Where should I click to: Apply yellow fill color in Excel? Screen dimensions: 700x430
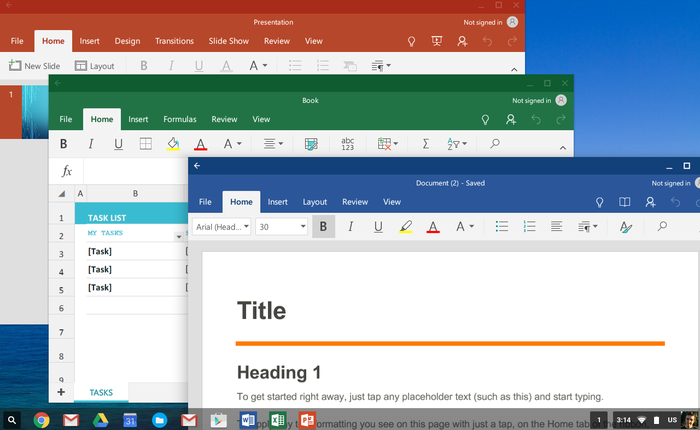[x=173, y=144]
